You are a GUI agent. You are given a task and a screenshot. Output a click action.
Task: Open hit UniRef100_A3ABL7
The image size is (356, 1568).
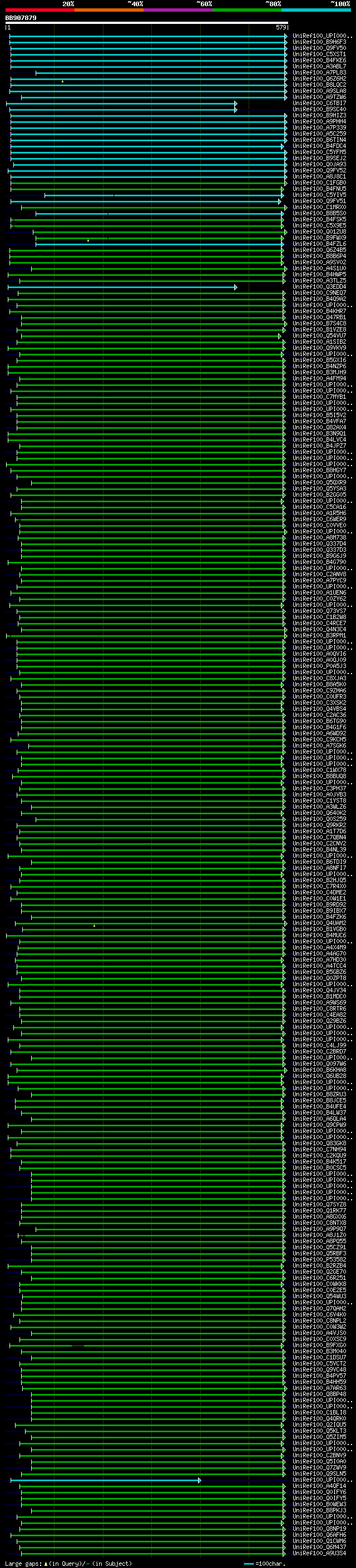(319, 66)
